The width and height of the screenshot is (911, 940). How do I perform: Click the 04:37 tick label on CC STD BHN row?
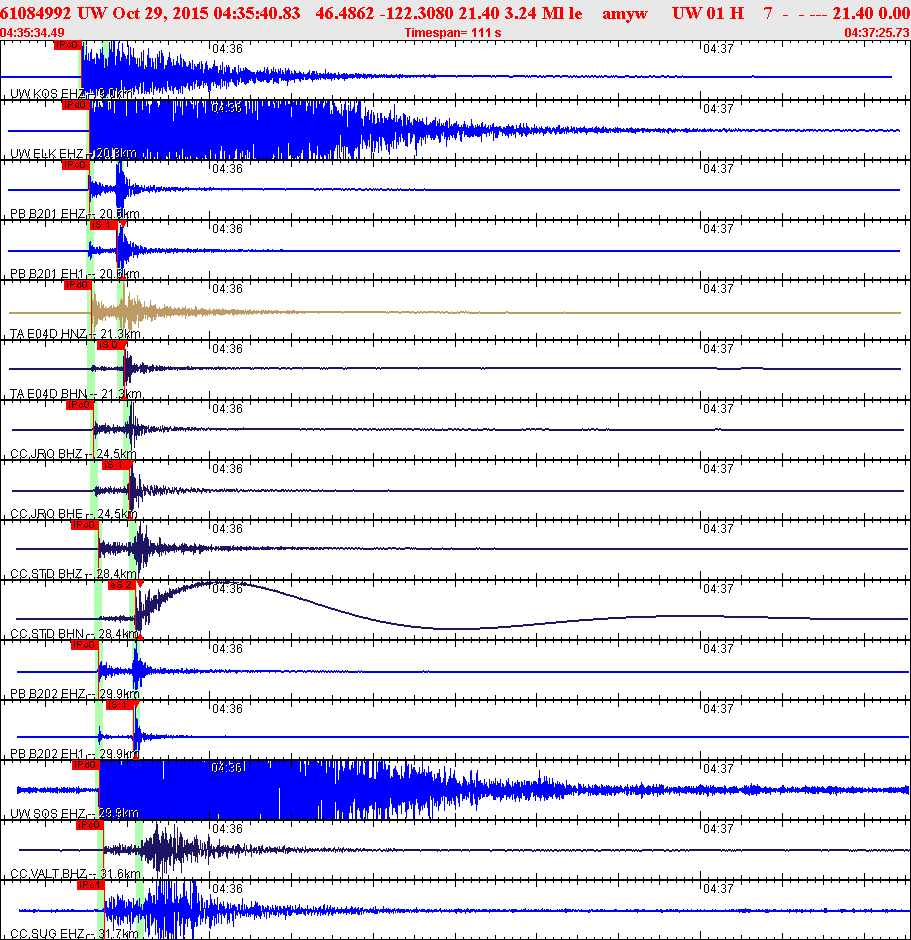click(718, 588)
